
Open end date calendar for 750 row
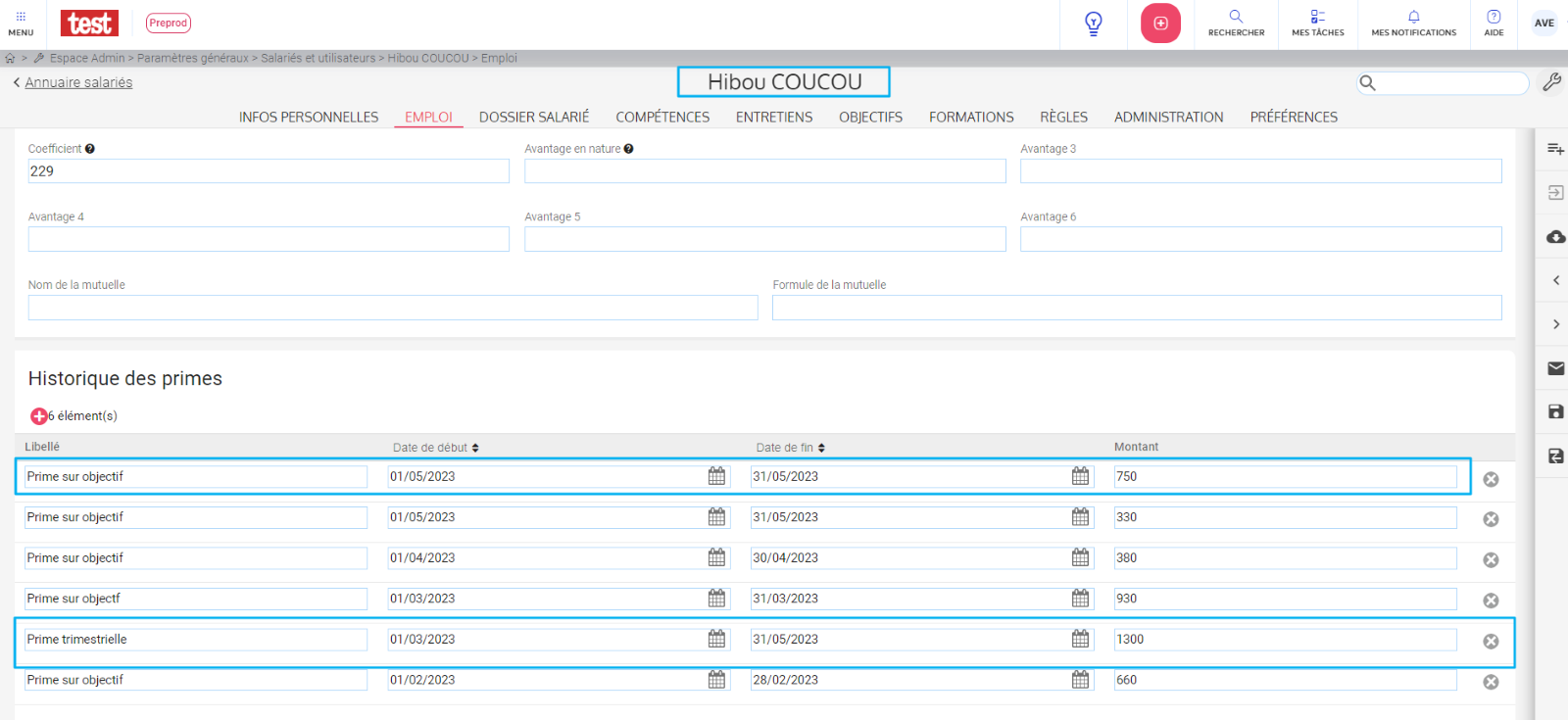(x=1080, y=476)
